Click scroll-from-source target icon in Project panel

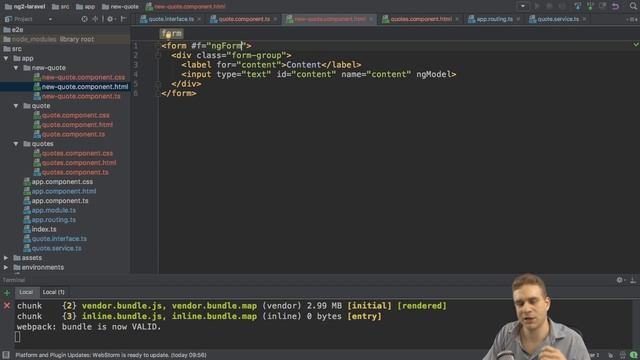coord(84,19)
